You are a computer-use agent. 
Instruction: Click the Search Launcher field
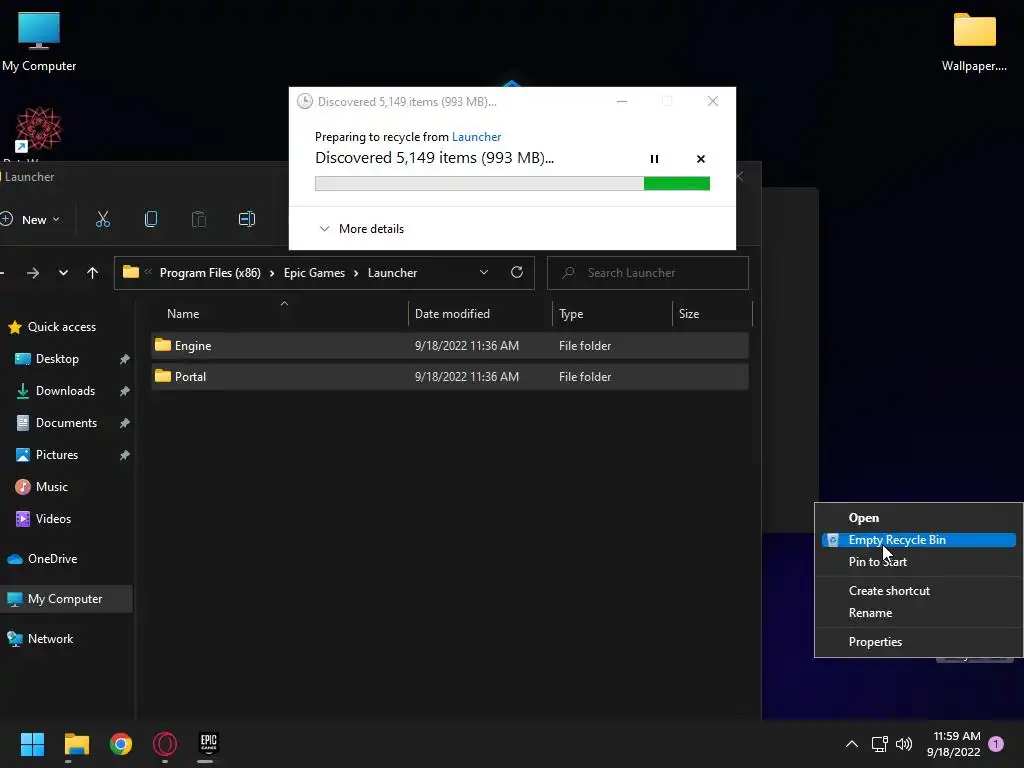coord(648,273)
